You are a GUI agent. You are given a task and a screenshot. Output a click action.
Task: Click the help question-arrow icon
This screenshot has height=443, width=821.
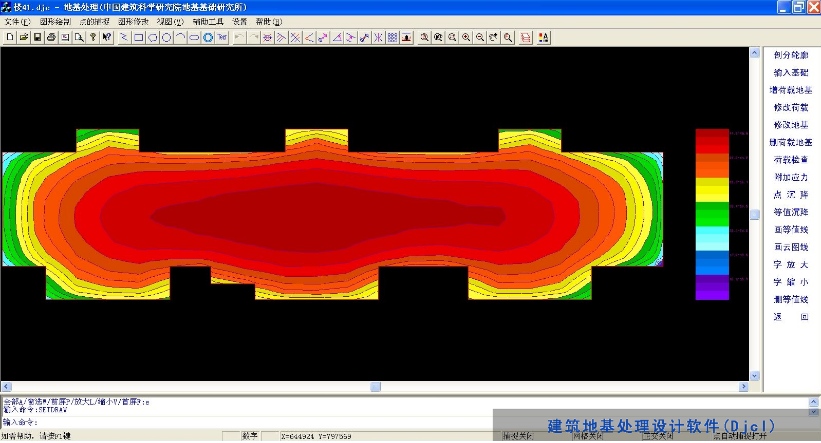[x=107, y=37]
